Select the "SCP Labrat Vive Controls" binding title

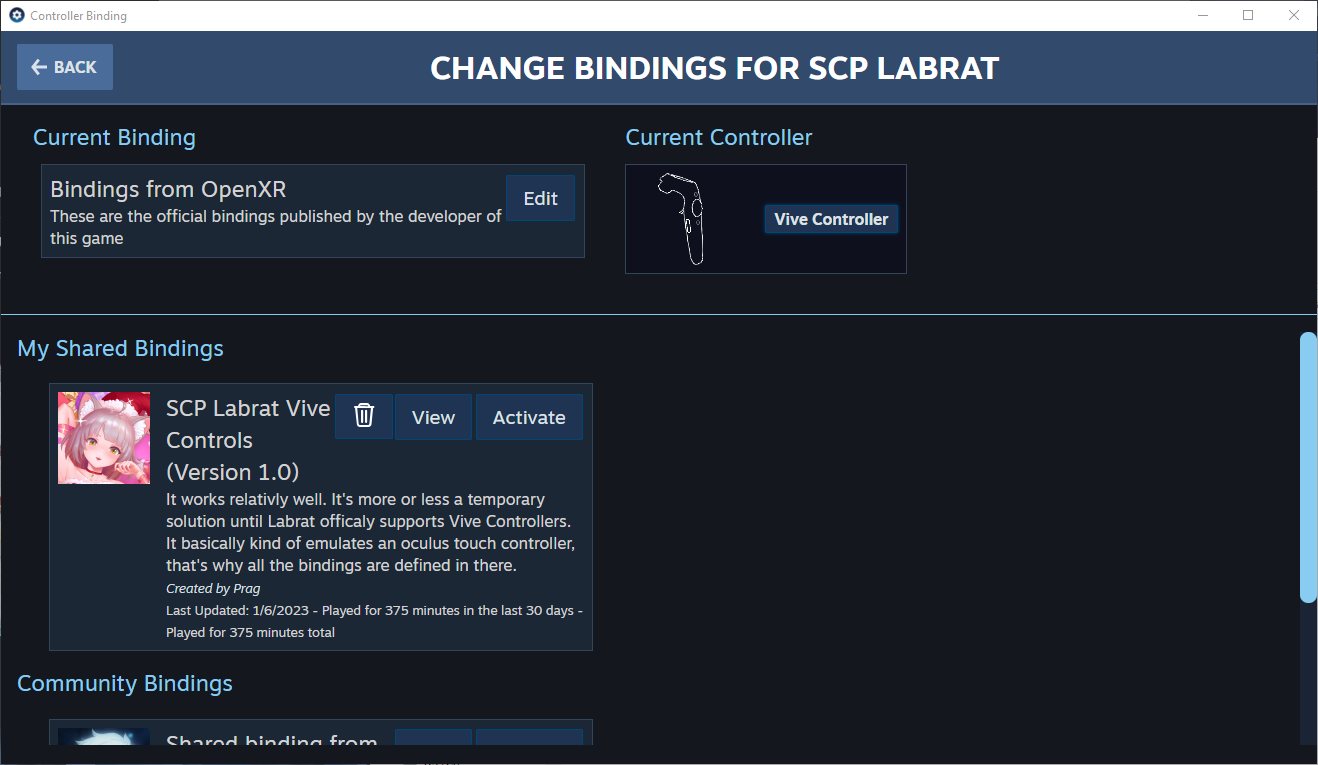point(248,424)
